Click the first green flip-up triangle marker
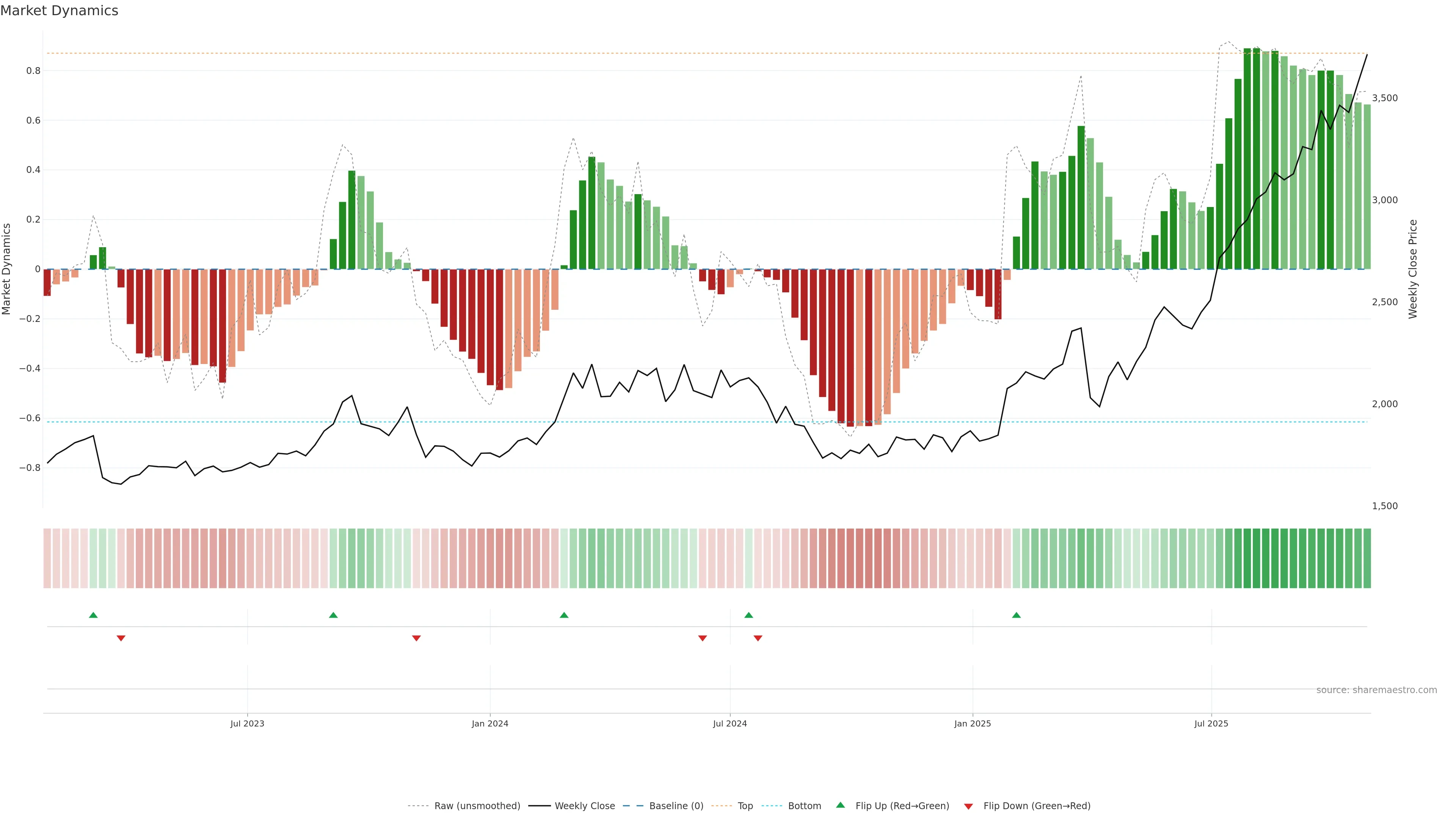The height and width of the screenshot is (819, 1456). point(93,615)
